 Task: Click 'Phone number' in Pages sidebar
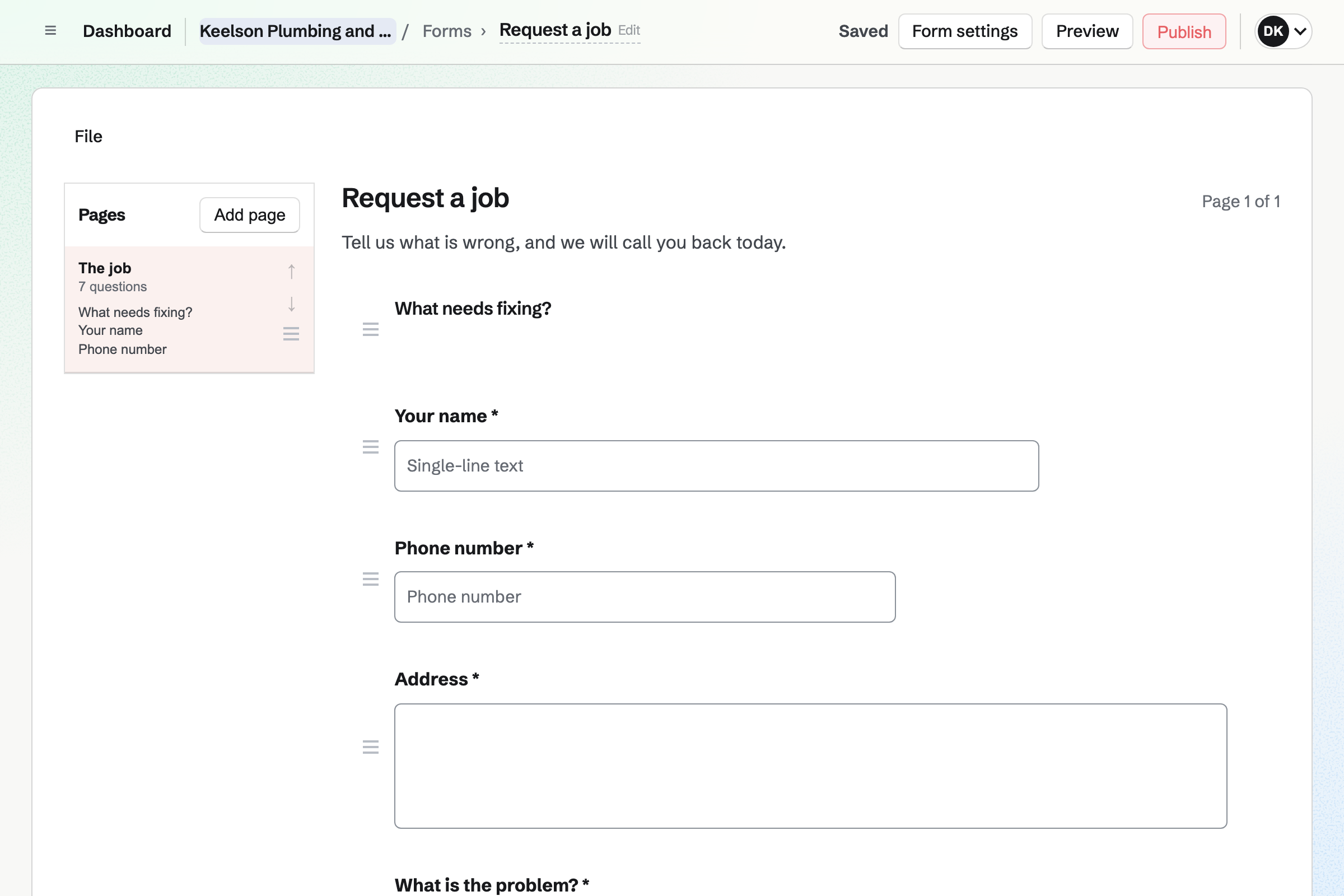coord(122,349)
